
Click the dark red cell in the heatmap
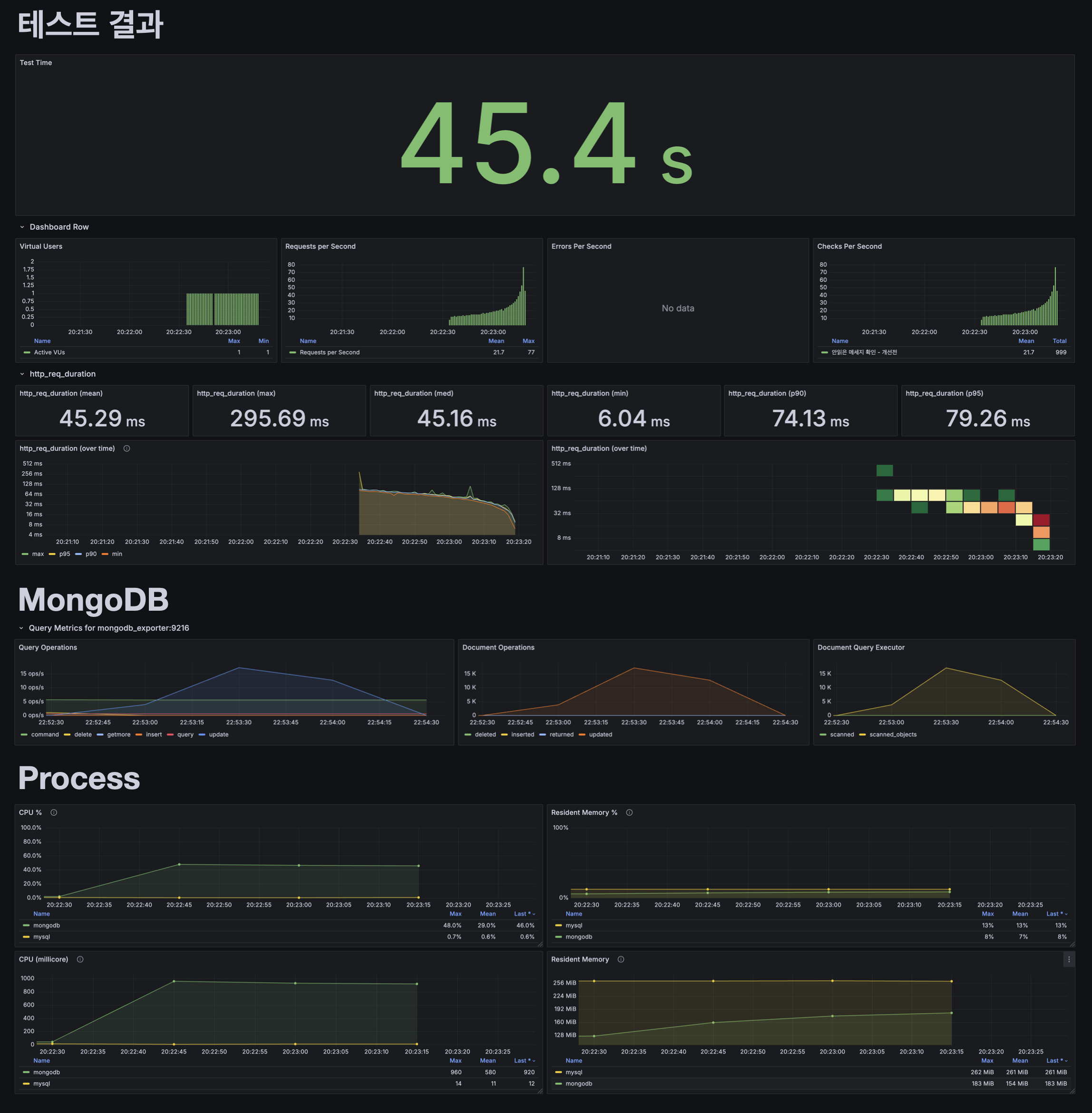click(x=1041, y=520)
